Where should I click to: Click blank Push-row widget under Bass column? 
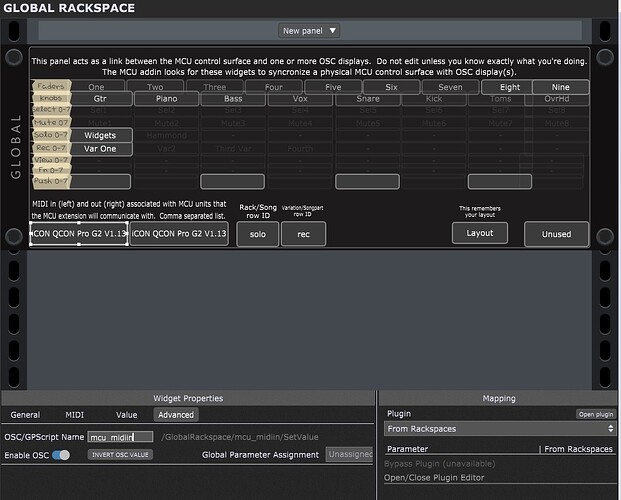click(x=232, y=181)
